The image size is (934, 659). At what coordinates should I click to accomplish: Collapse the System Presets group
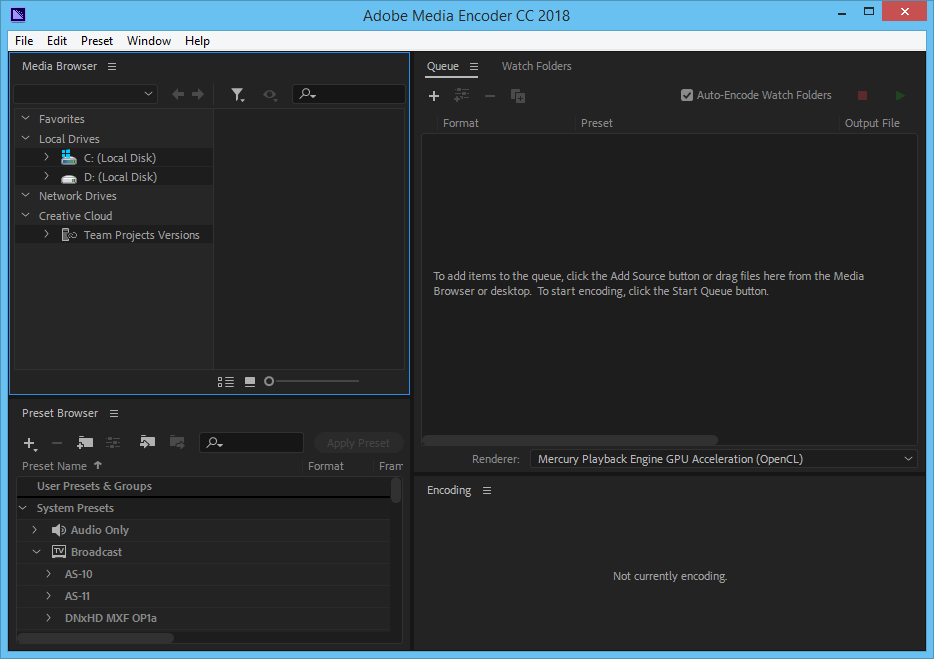click(x=23, y=508)
